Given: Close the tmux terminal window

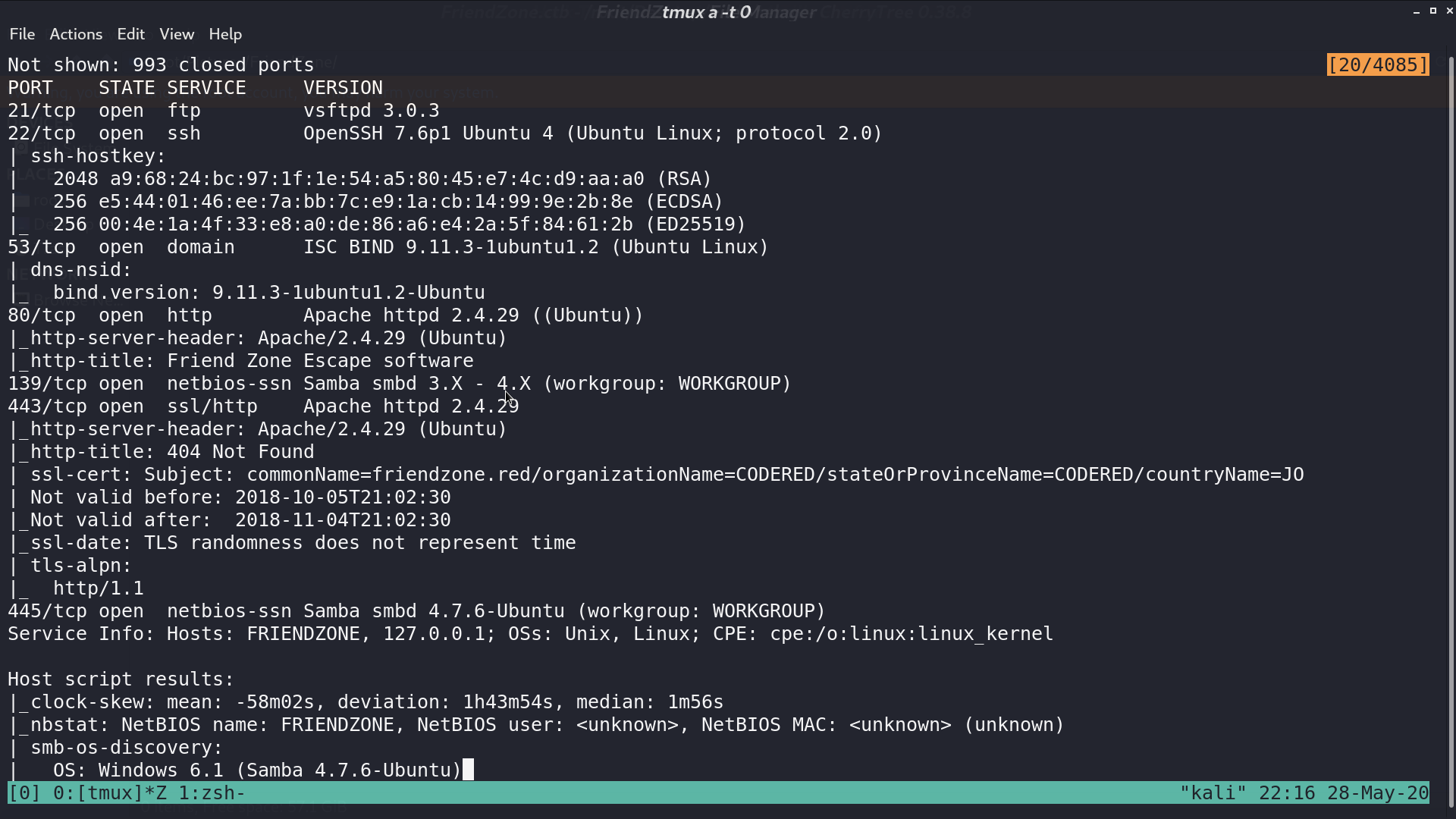Looking at the screenshot, I should 1449,11.
